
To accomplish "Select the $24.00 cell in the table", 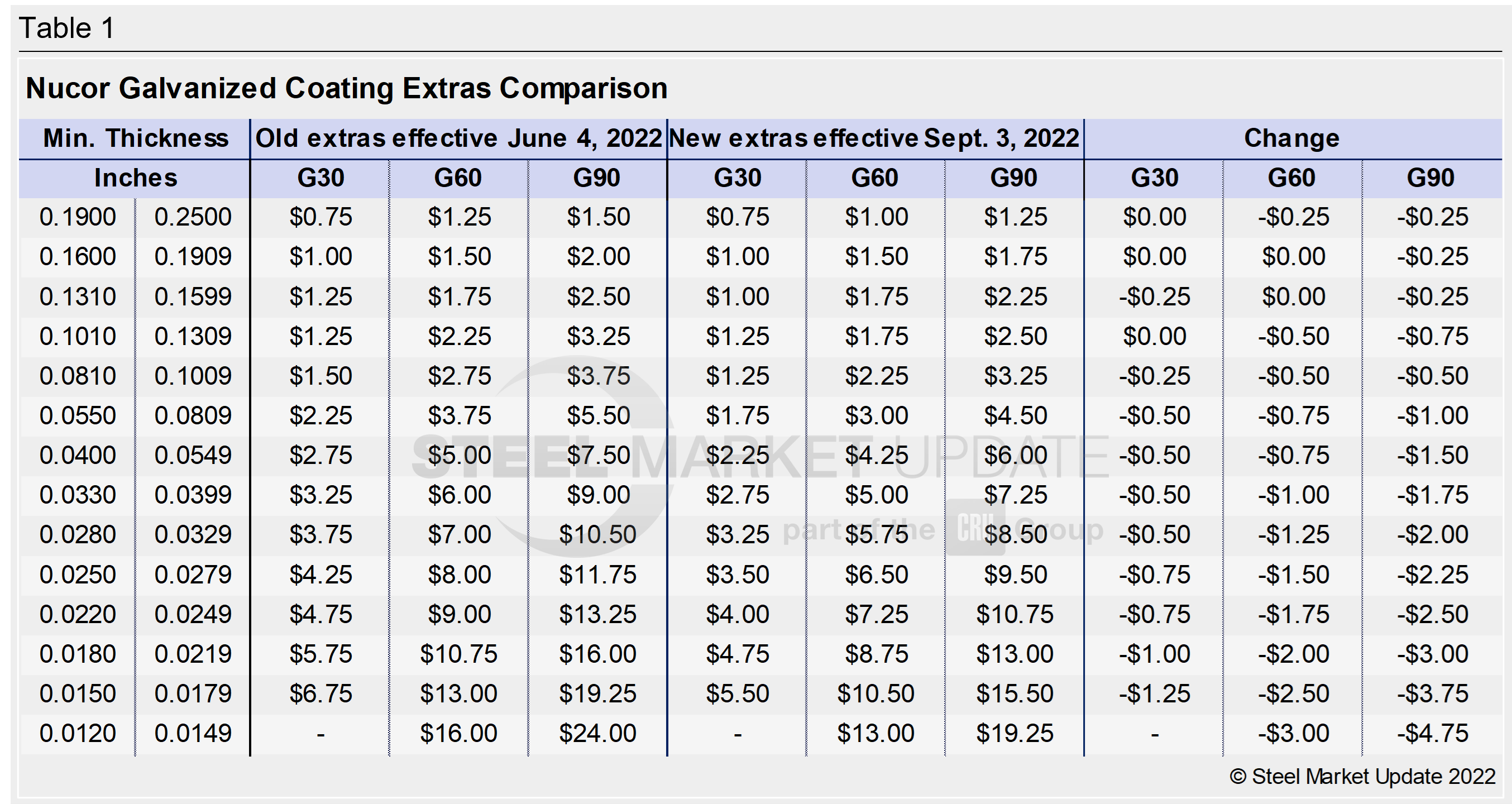I will click(x=597, y=733).
